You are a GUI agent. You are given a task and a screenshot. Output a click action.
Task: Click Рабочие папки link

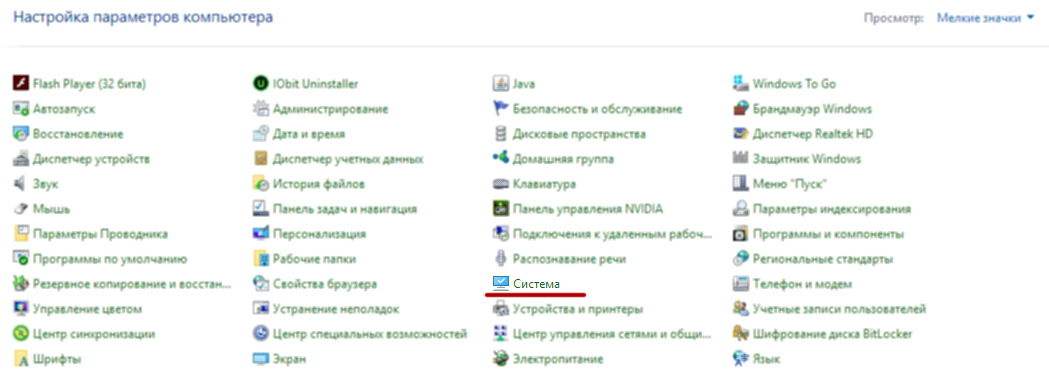[x=314, y=259]
